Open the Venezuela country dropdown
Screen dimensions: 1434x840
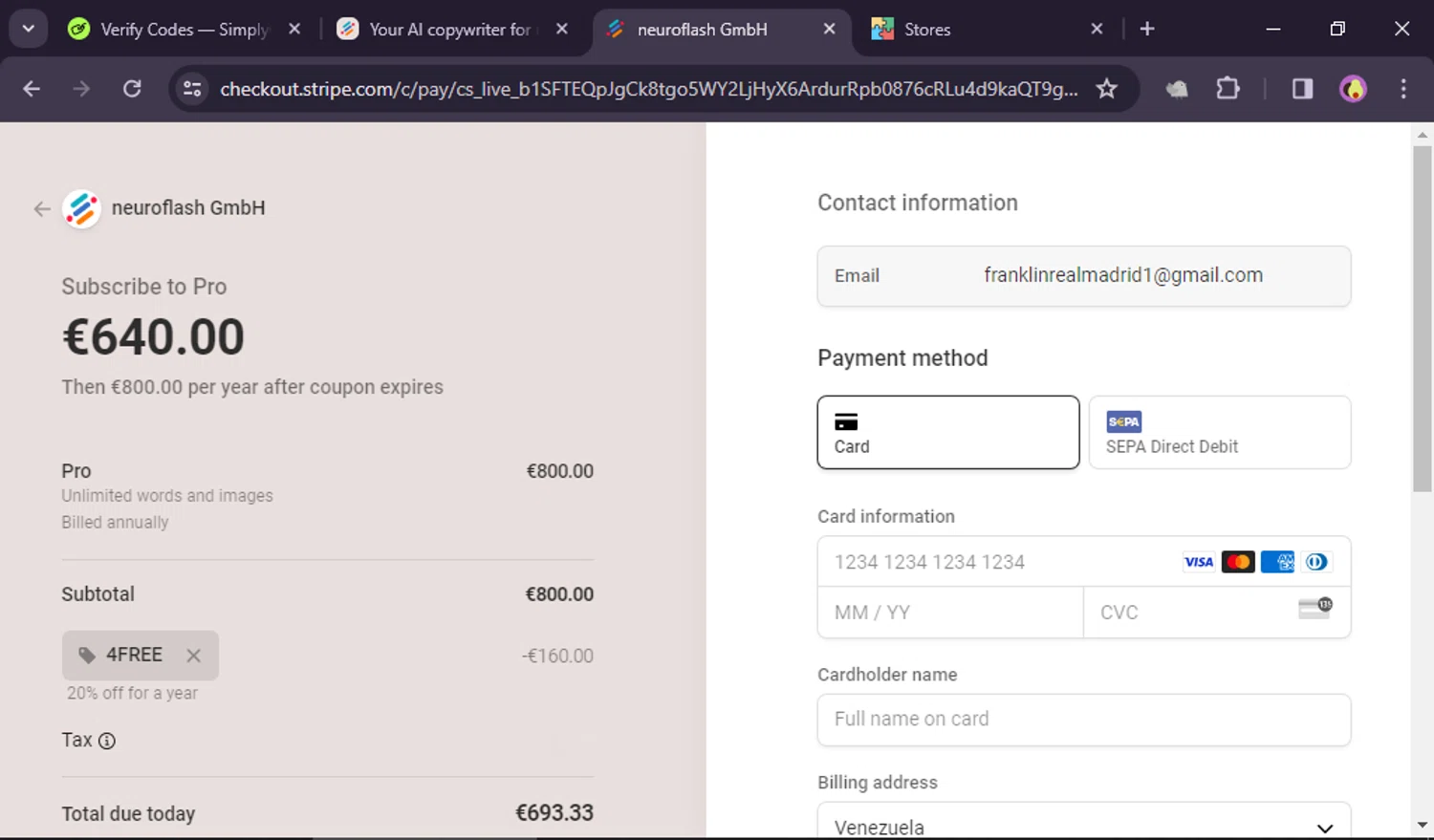(1084, 822)
